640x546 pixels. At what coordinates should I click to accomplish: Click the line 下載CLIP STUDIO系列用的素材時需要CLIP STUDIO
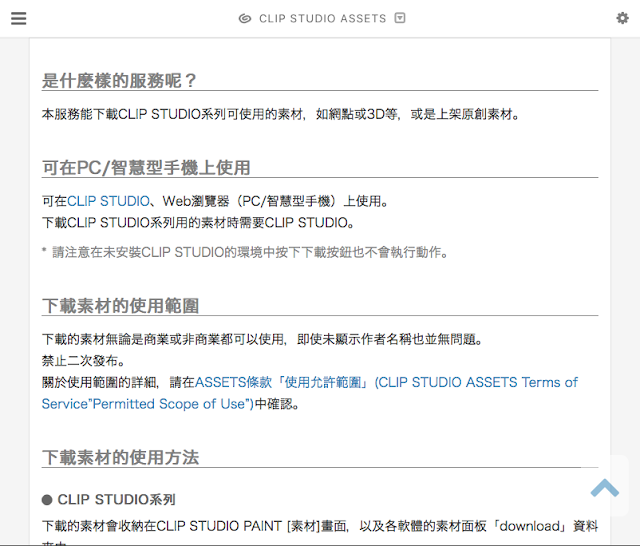click(198, 223)
